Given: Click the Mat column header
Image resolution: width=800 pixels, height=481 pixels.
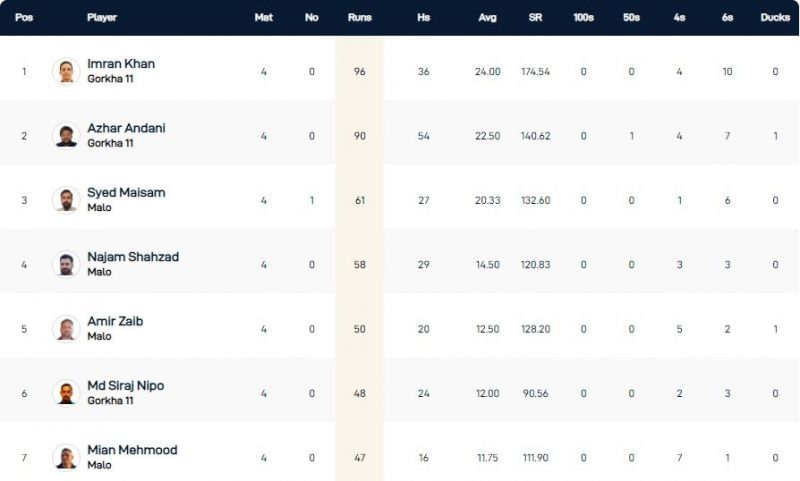Looking at the screenshot, I should pos(264,18).
